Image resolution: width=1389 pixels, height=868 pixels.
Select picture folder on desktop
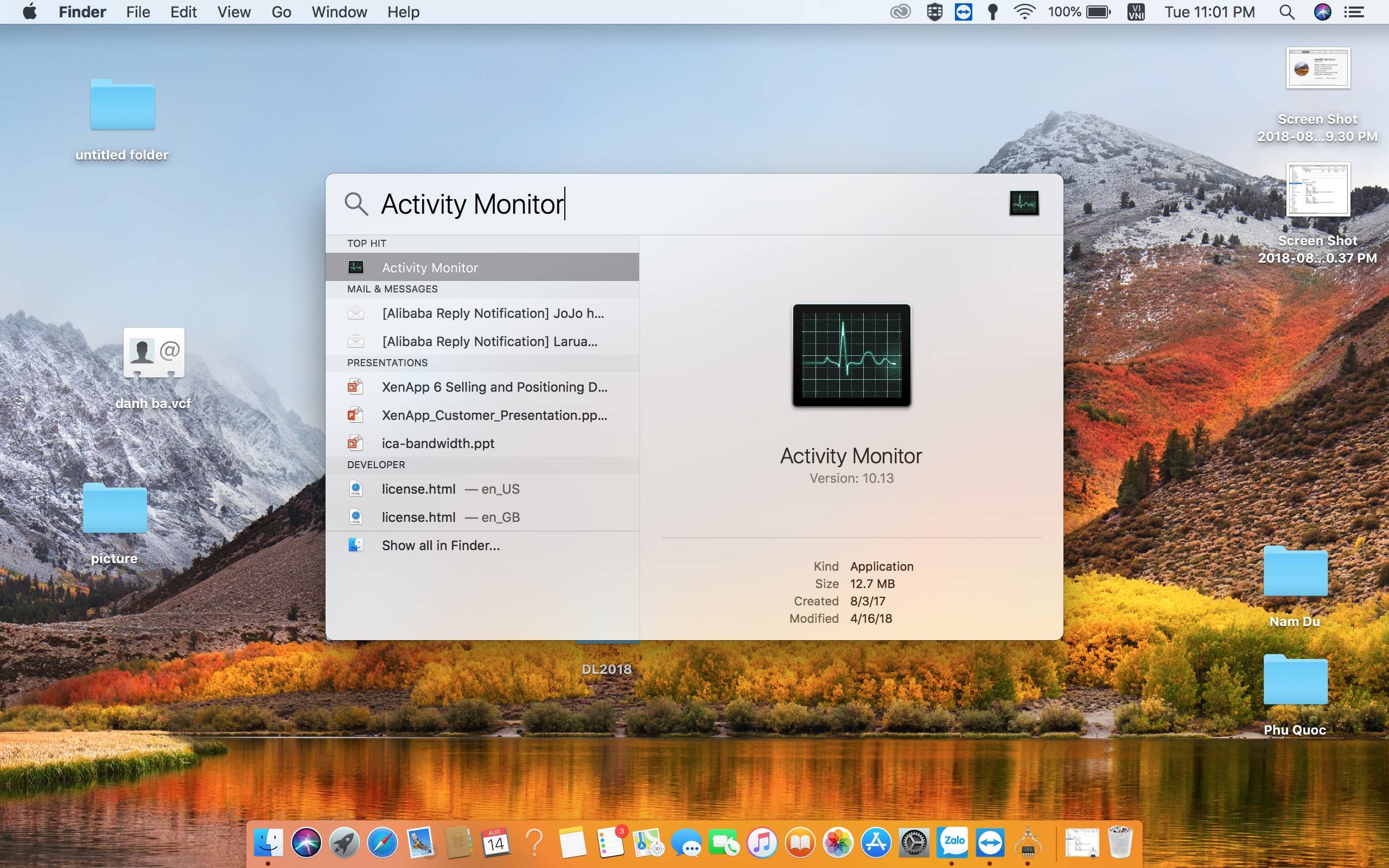point(115,524)
